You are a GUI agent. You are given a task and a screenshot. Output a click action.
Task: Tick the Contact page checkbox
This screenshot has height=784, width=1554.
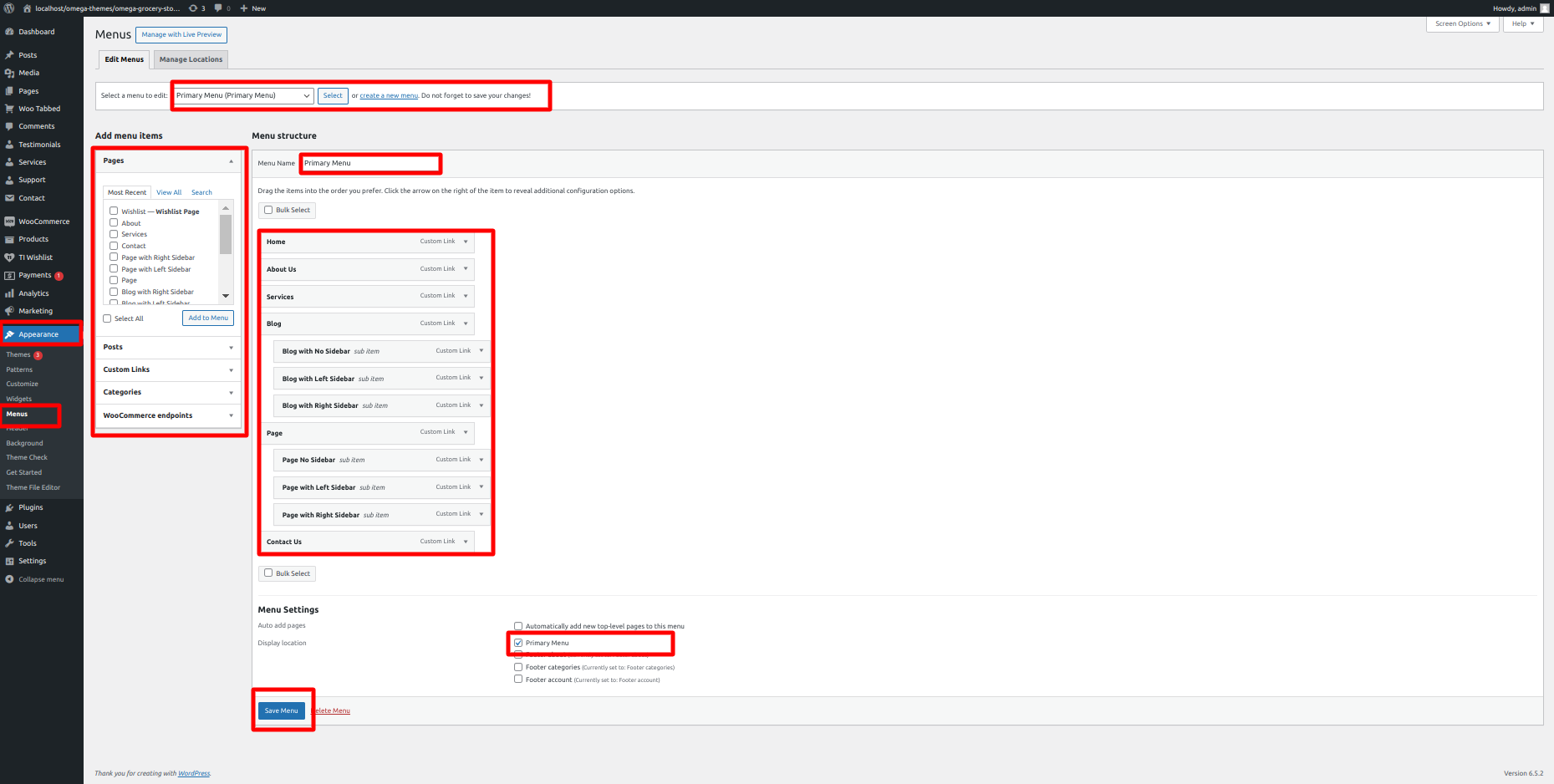click(114, 246)
